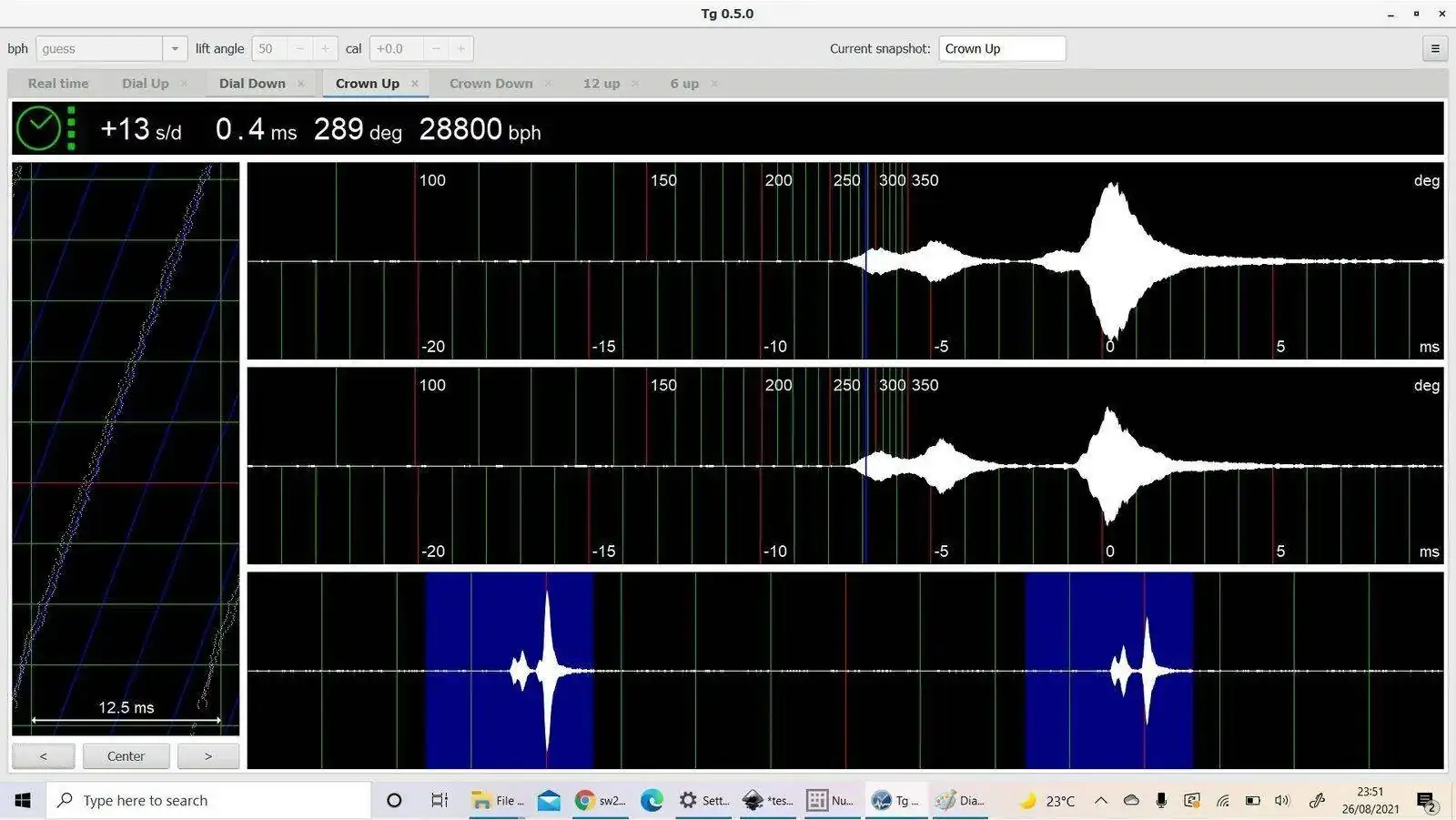
Task: Decrease the lift angle with the minus button
Action: click(300, 49)
